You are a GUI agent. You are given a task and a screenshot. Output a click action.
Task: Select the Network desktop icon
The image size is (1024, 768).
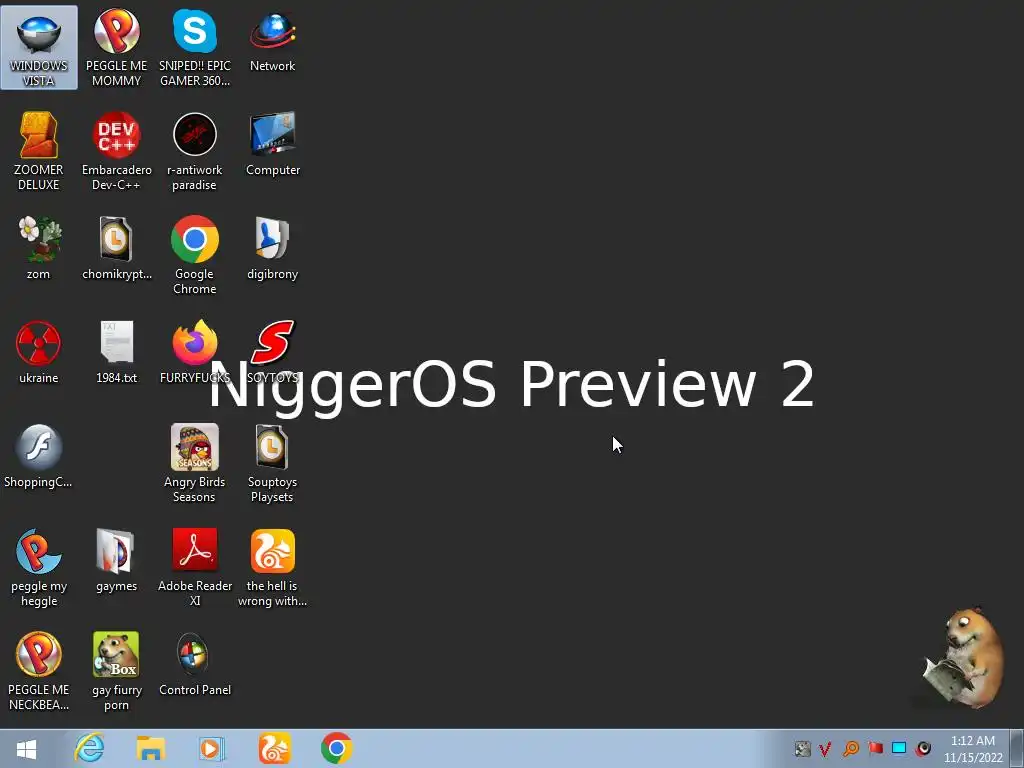(272, 40)
